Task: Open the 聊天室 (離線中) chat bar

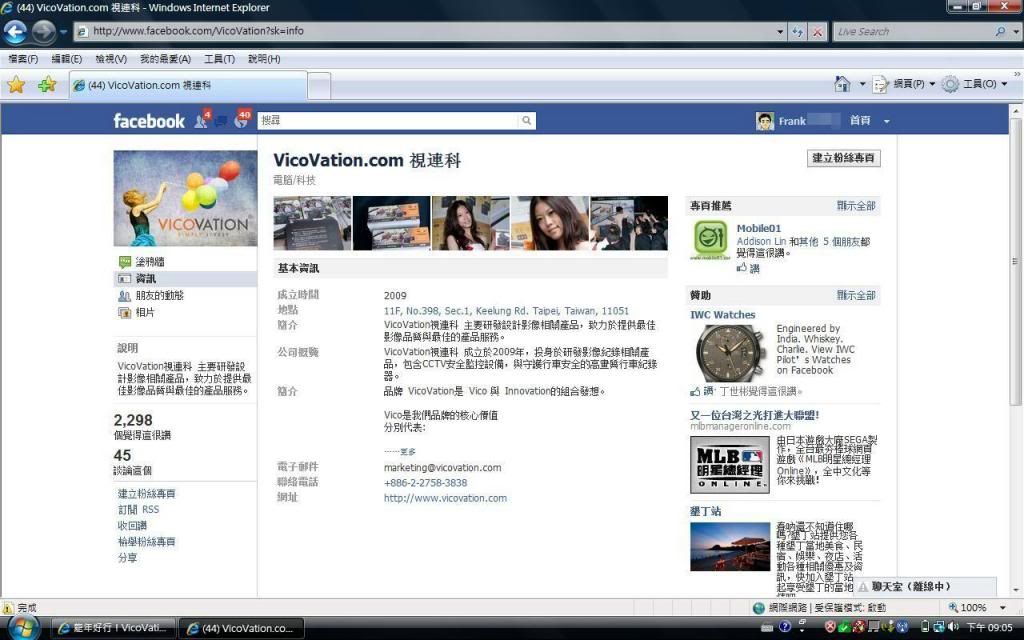Action: click(926, 586)
